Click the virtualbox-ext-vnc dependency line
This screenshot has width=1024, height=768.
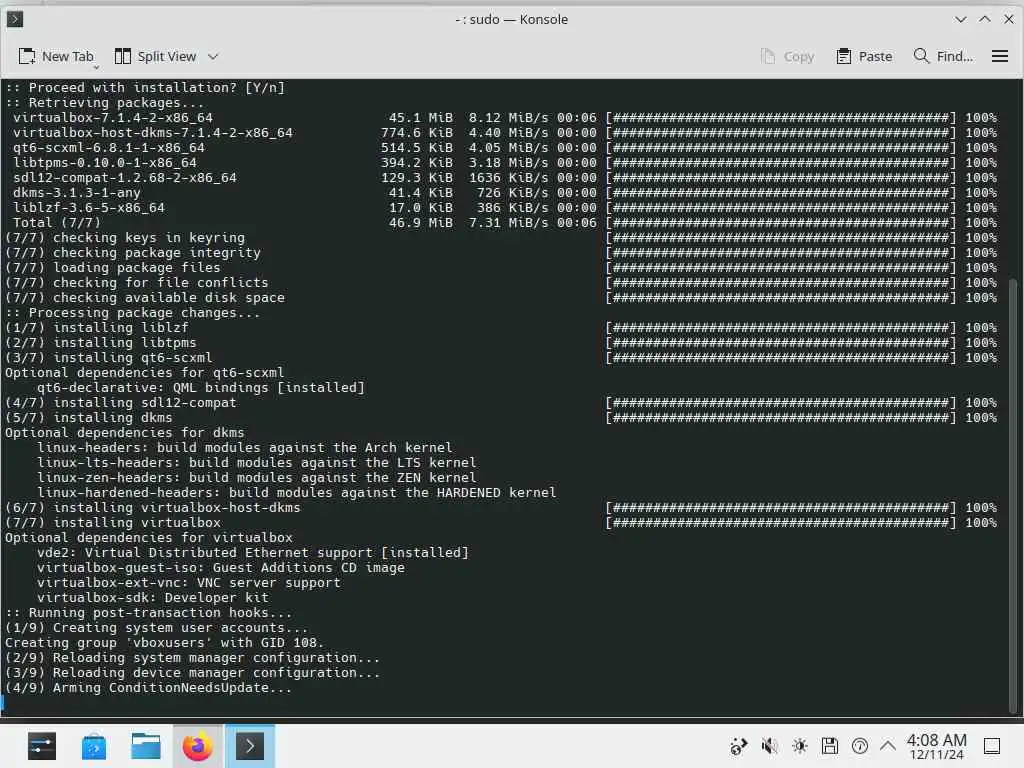[189, 583]
